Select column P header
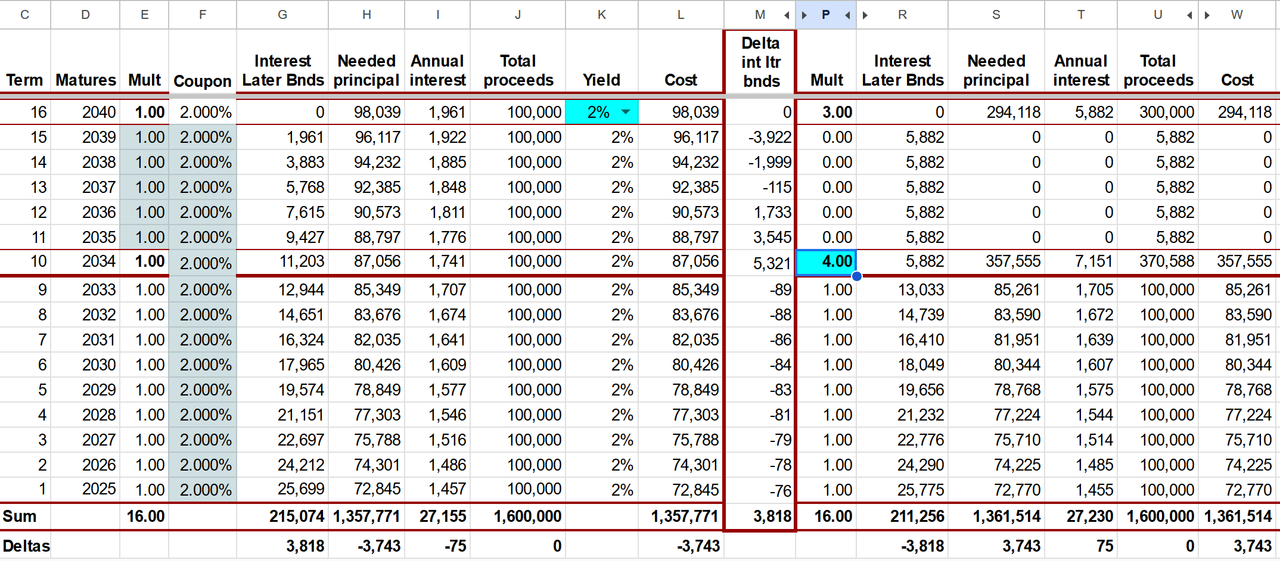Viewport: 1280px width, 561px height. [826, 15]
